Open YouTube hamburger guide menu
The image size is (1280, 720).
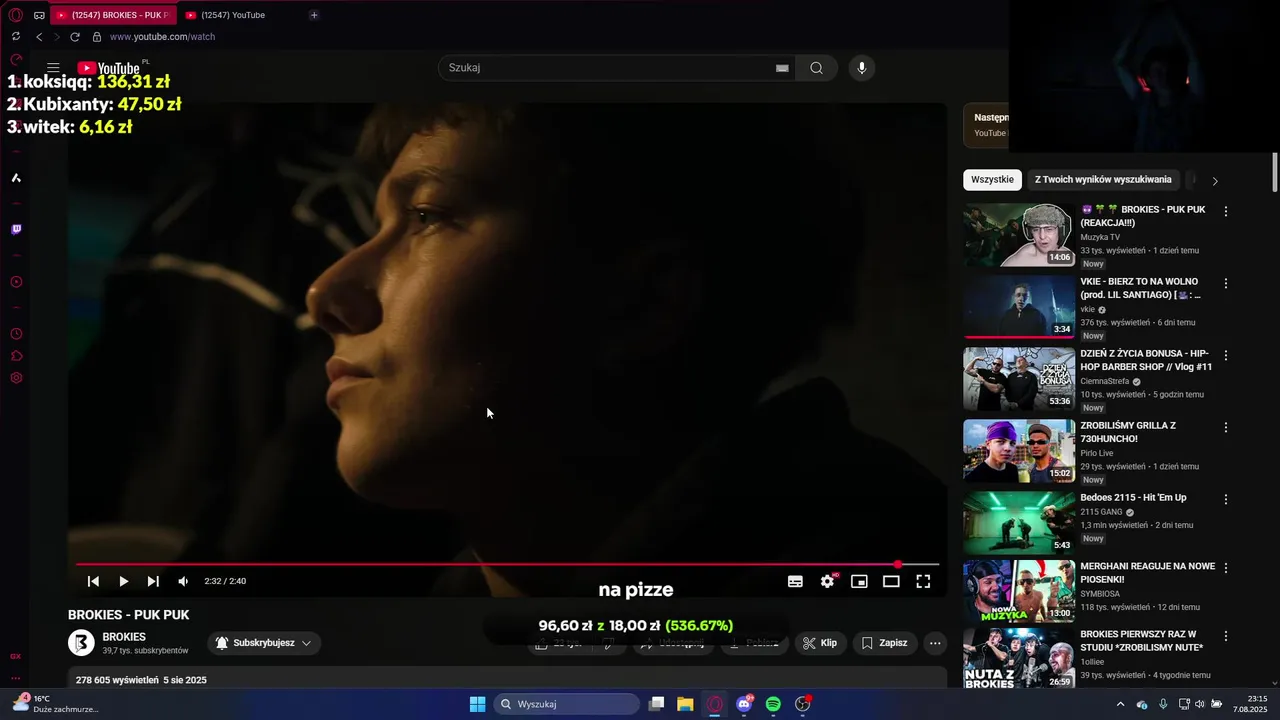point(53,68)
